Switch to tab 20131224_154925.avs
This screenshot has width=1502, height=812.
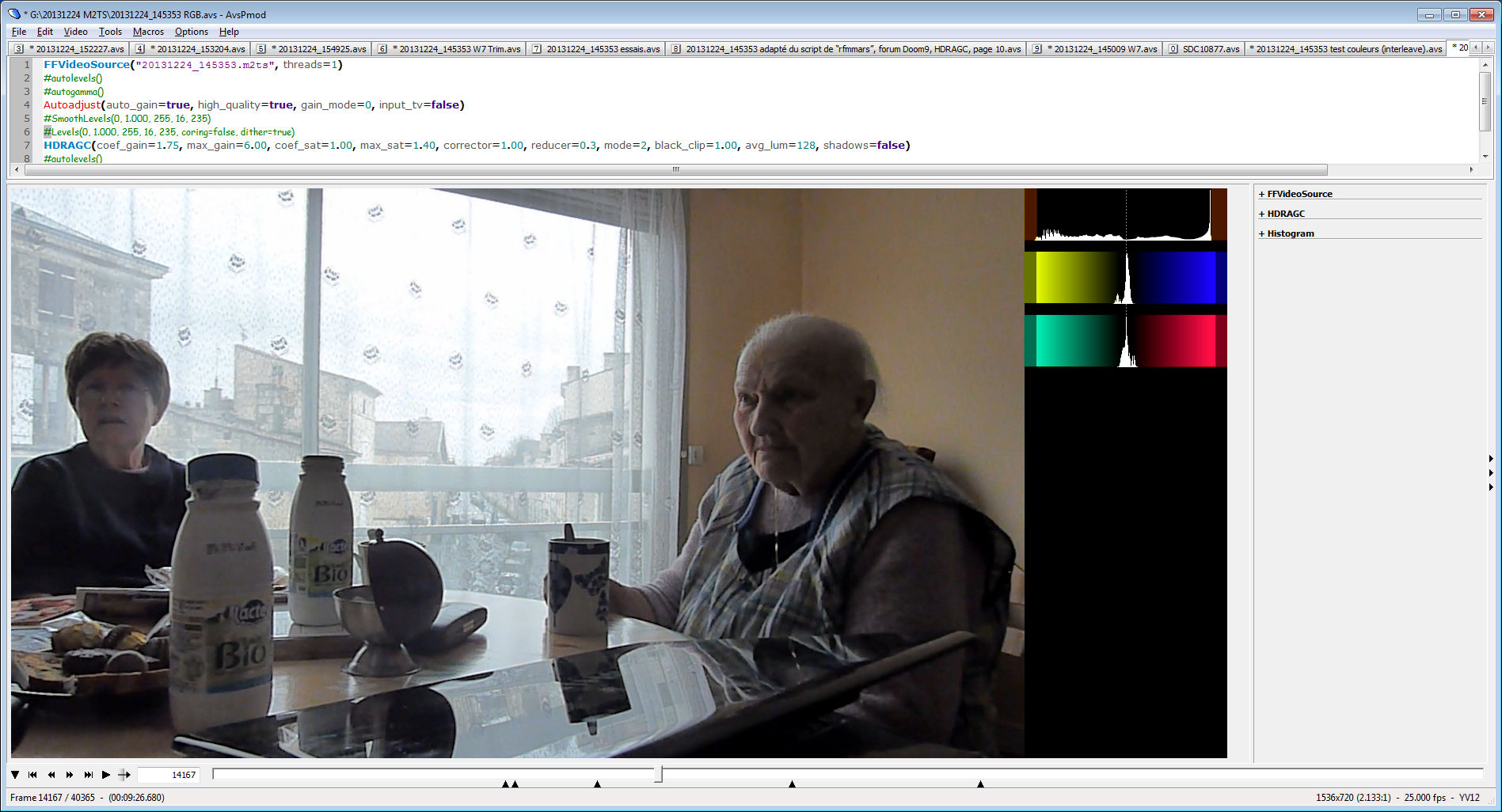(x=311, y=49)
